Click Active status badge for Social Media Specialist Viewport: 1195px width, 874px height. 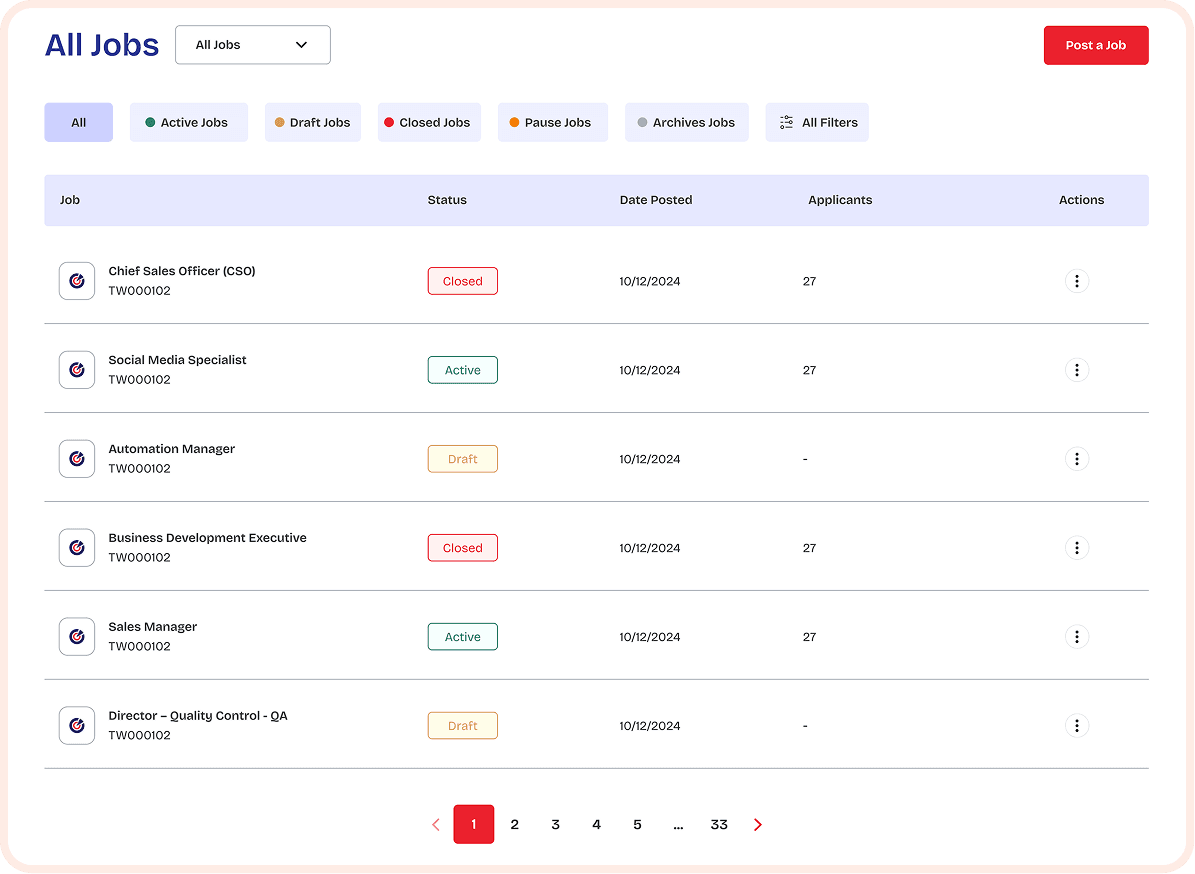click(463, 370)
